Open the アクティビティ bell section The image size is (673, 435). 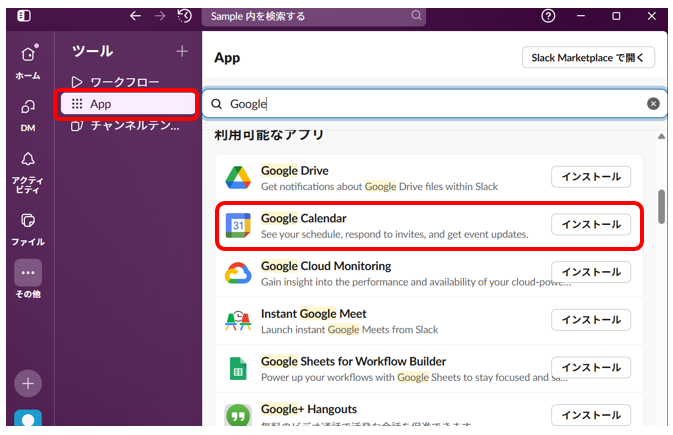pos(28,173)
